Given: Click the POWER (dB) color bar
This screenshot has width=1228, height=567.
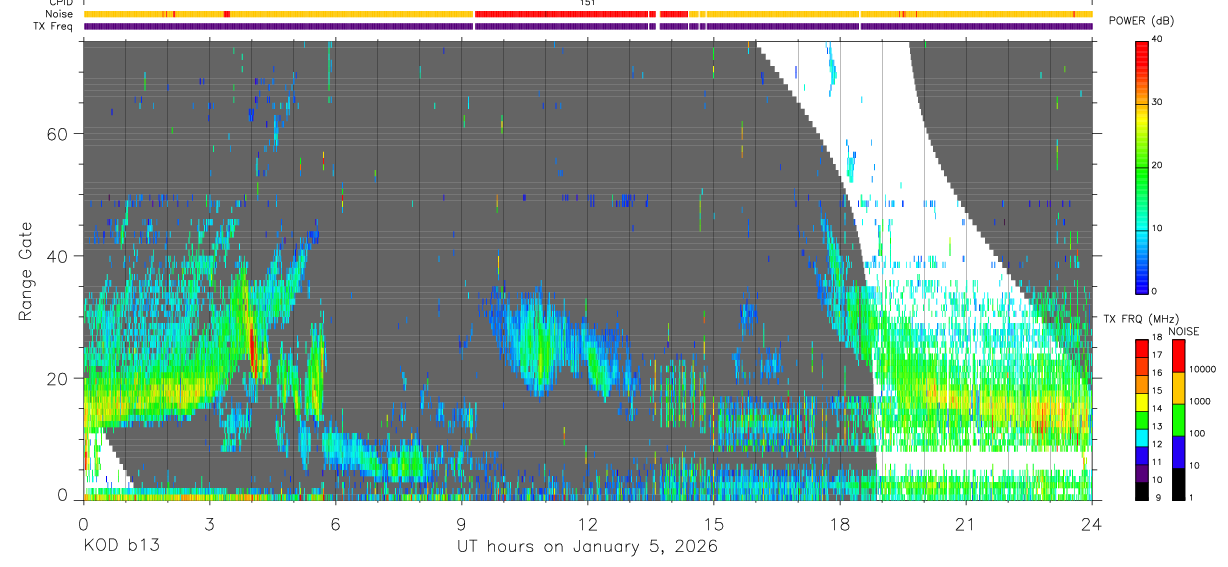Looking at the screenshot, I should pos(1142,166).
